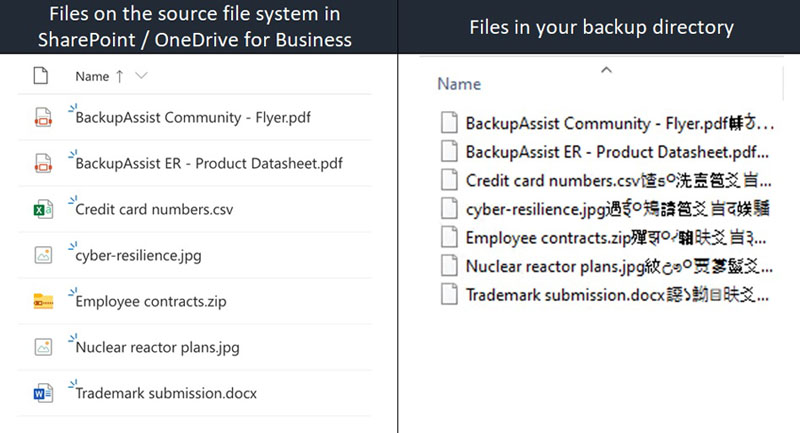Click the file type column header icon in SharePoint
The image size is (800, 433).
tap(41, 76)
